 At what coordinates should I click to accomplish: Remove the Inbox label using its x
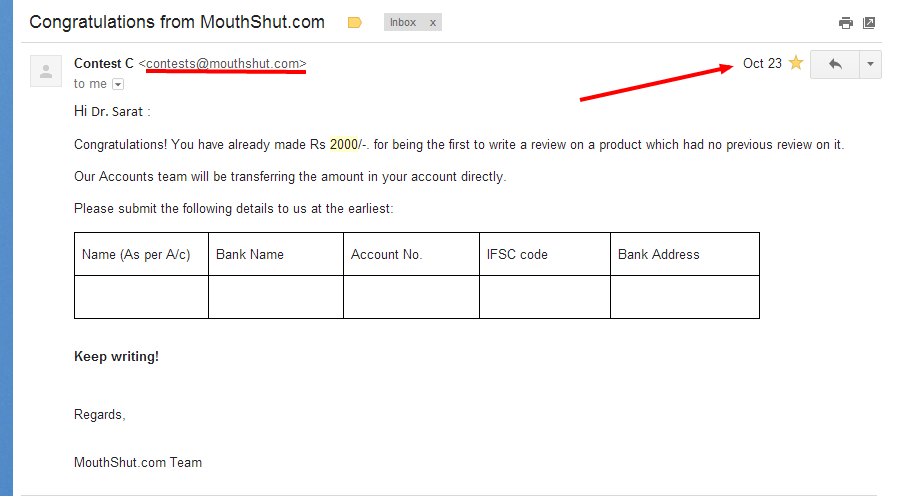point(432,22)
